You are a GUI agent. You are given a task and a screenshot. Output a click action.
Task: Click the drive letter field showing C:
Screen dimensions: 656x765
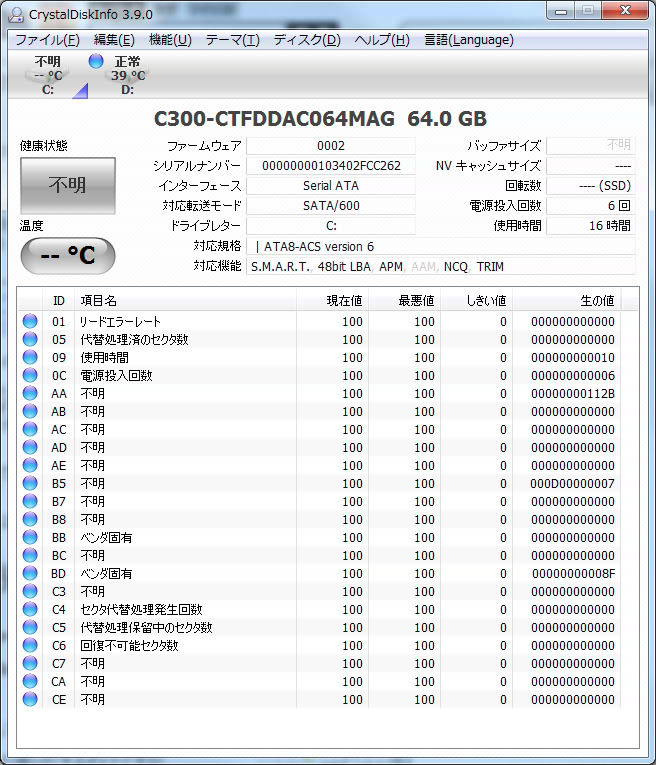[x=331, y=226]
